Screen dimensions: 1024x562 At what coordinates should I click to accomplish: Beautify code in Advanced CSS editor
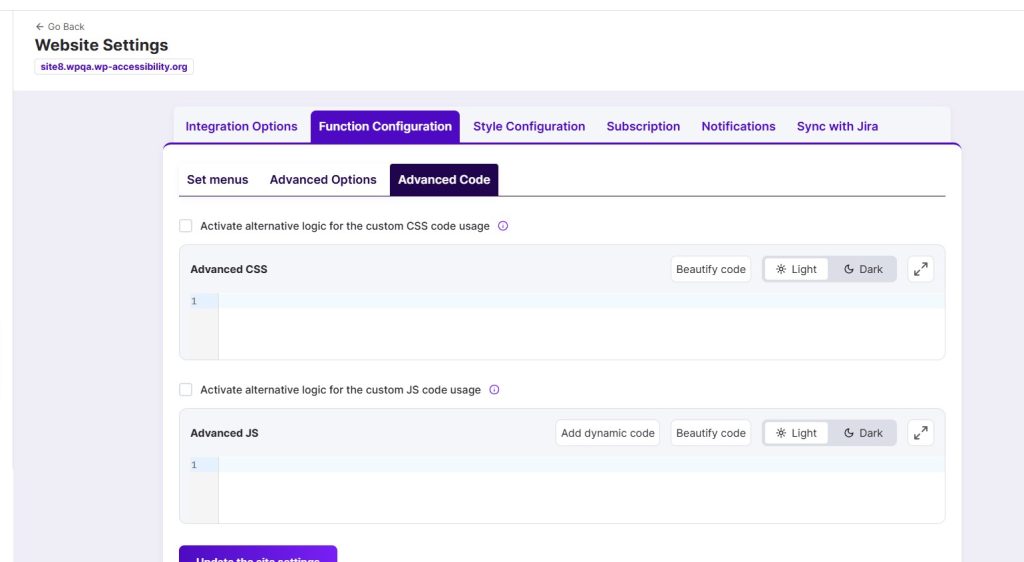click(710, 269)
